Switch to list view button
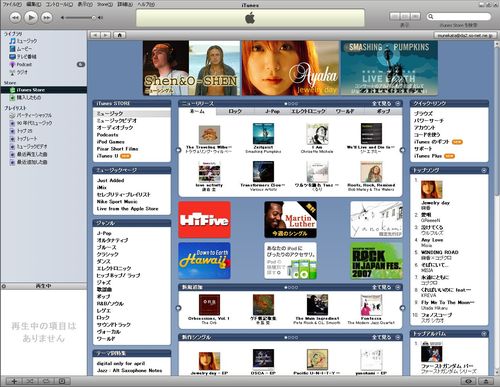Image resolution: width=500 pixels, height=387 pixels. pyautogui.click(x=395, y=16)
